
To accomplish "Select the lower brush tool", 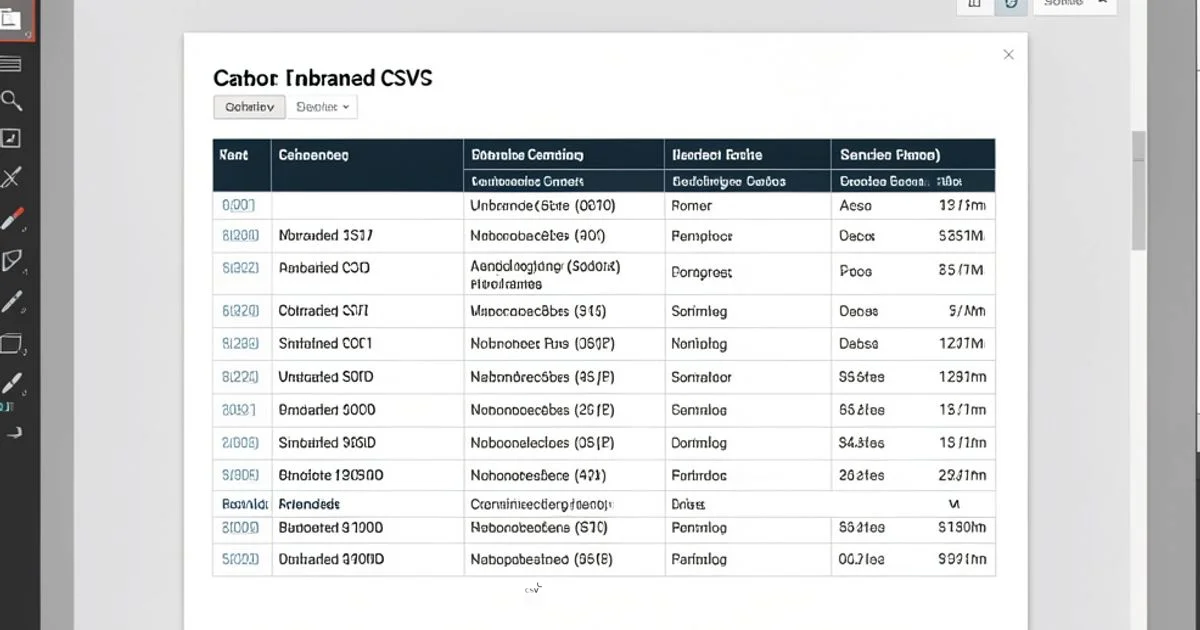I will pos(13,381).
